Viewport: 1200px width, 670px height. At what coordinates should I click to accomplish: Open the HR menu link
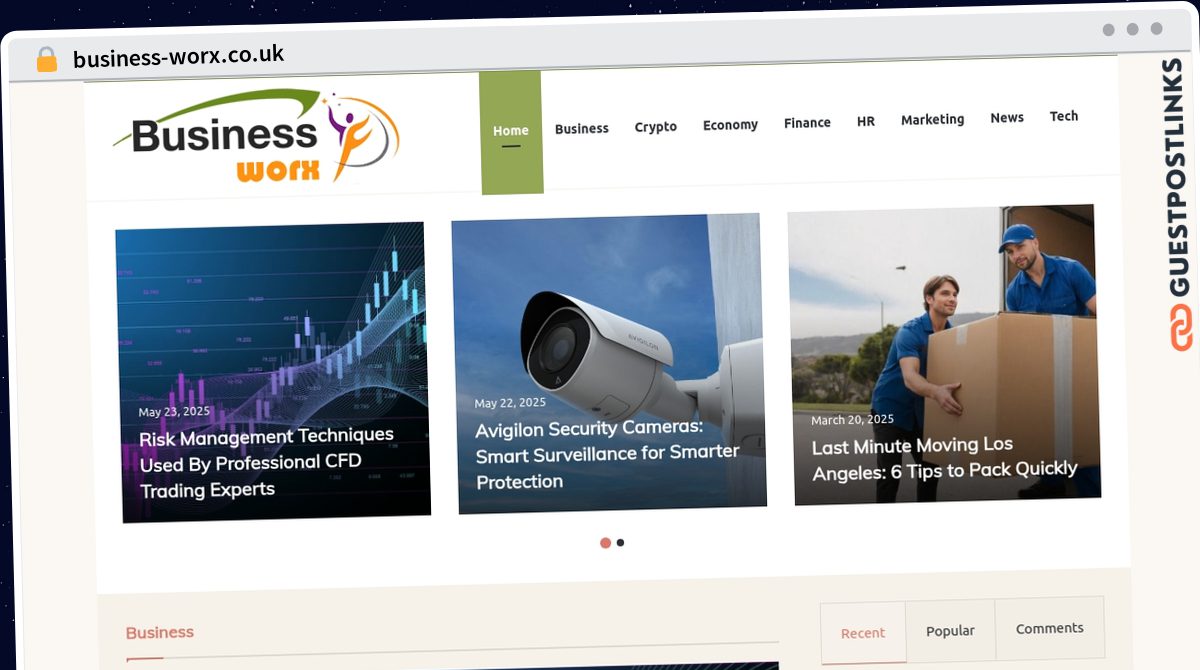click(865, 121)
